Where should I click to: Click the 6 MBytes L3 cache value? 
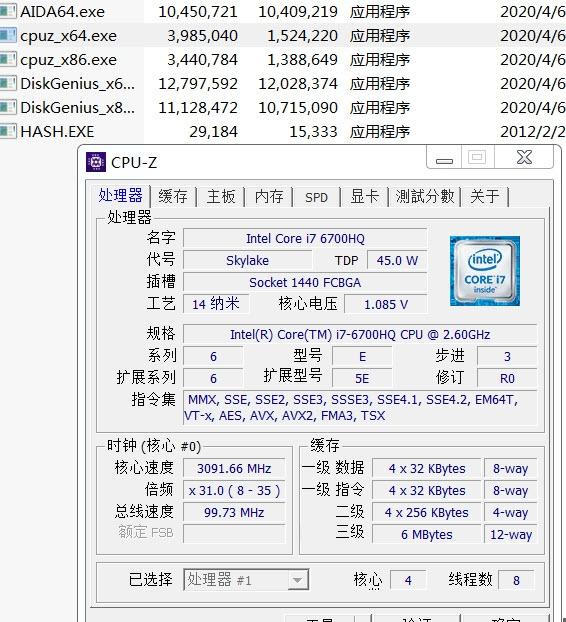pos(426,534)
